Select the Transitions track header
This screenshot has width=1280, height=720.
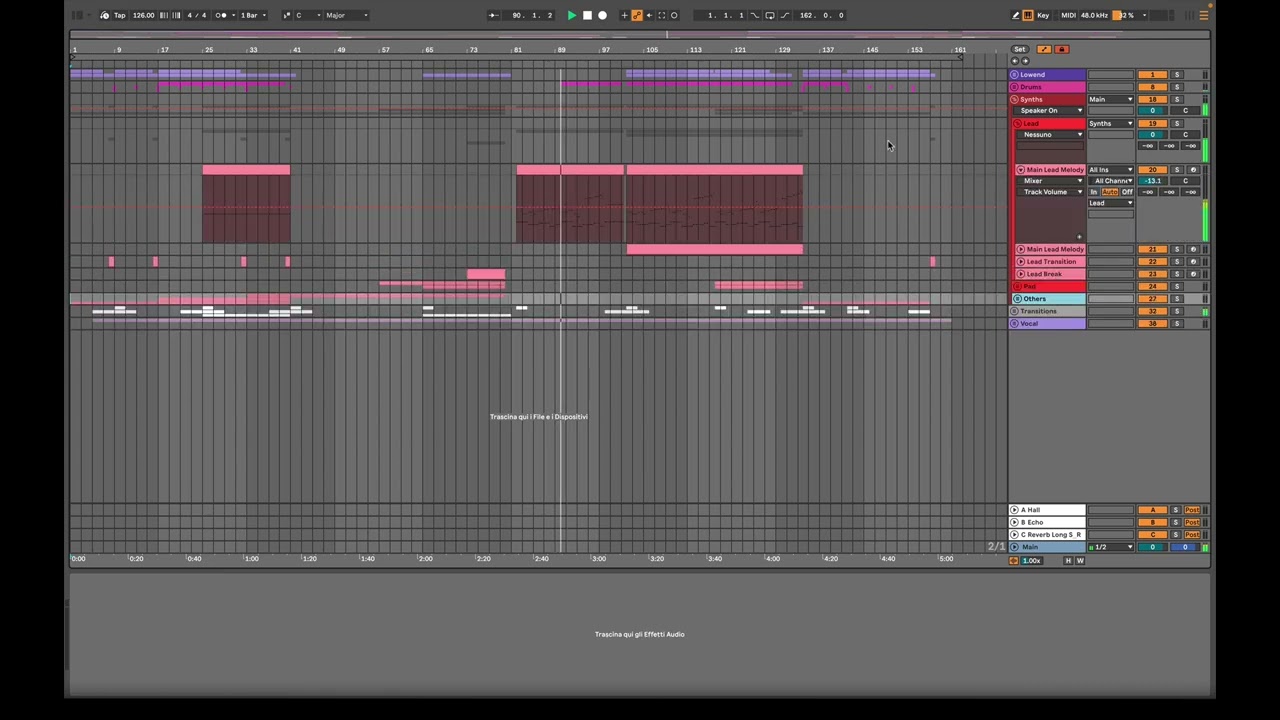click(1048, 311)
